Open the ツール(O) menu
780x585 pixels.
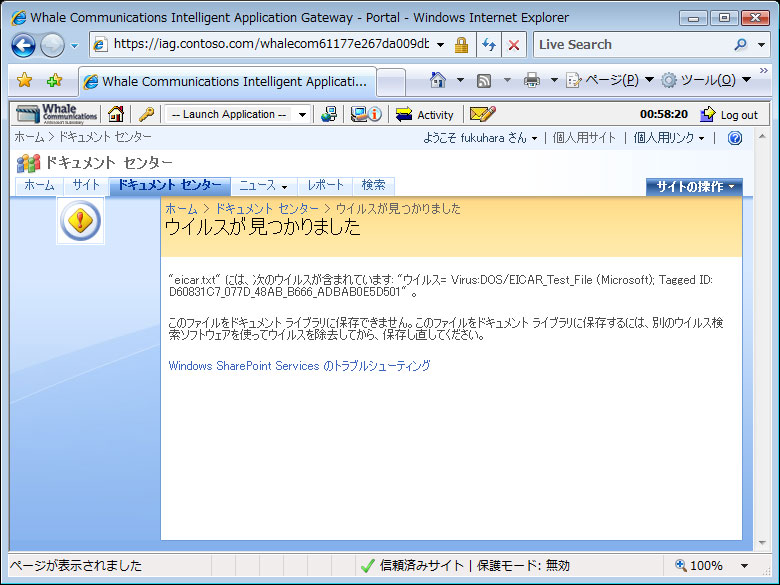coord(705,80)
